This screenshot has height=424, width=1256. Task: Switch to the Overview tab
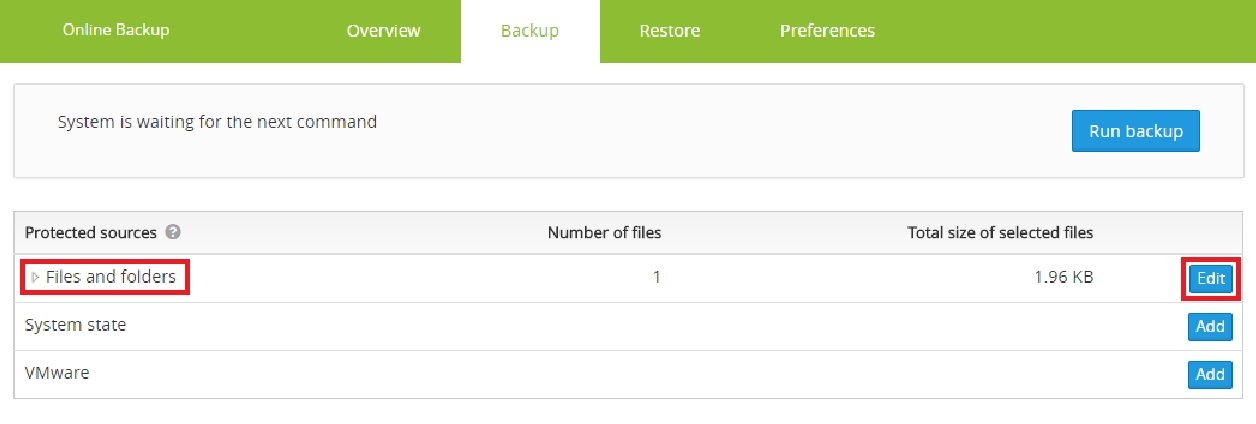(383, 31)
